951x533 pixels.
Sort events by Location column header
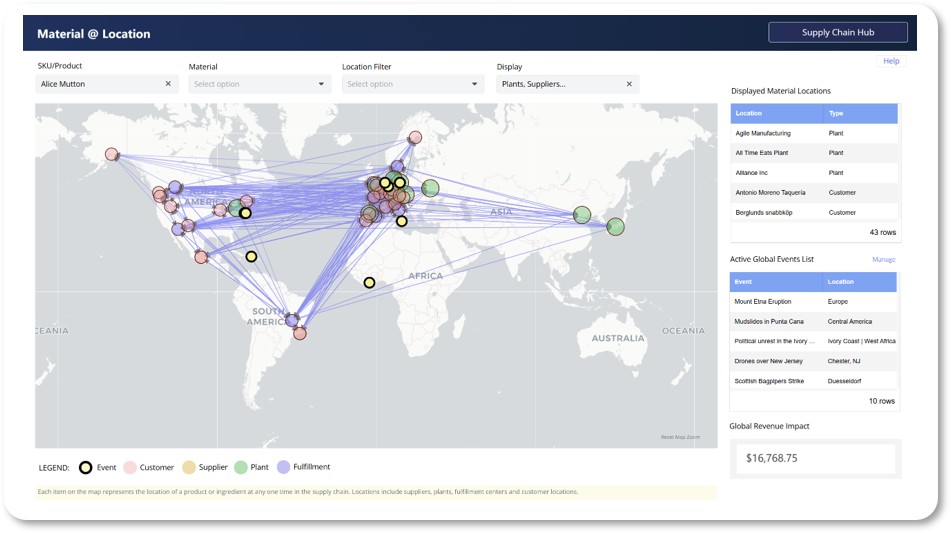pyautogui.click(x=859, y=282)
